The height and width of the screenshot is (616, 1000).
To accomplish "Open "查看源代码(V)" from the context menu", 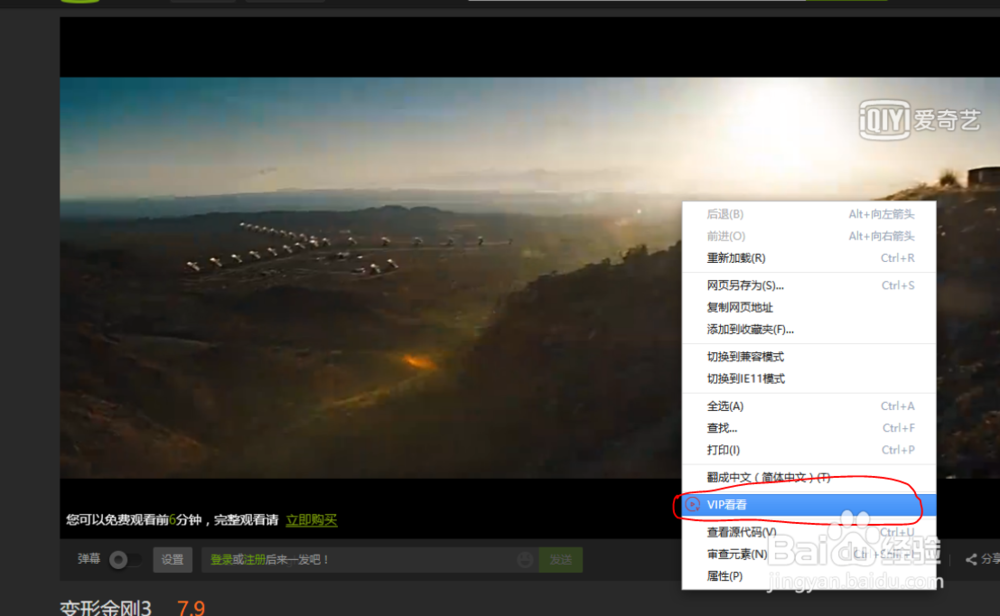I will (x=809, y=532).
